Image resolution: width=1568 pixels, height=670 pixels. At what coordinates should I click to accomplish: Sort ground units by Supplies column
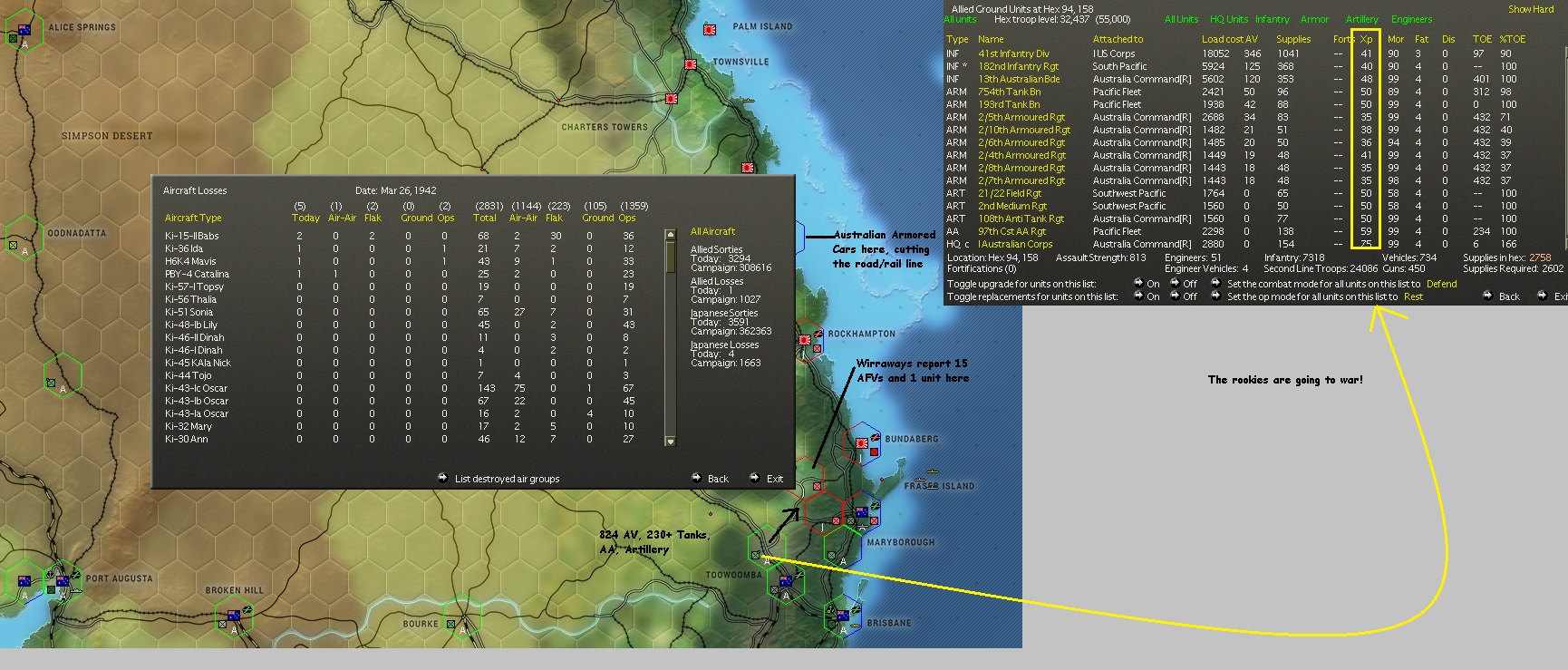tap(1293, 39)
